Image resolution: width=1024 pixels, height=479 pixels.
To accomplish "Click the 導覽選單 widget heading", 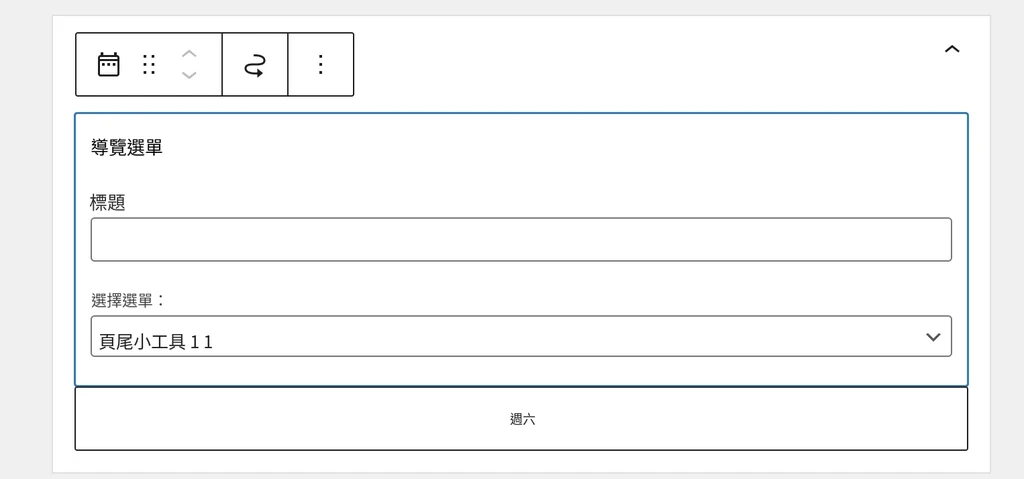I will coord(127,148).
